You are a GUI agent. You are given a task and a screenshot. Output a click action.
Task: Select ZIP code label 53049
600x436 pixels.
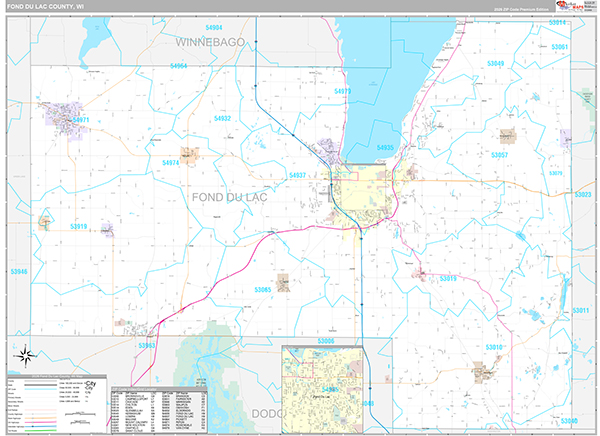coord(495,64)
